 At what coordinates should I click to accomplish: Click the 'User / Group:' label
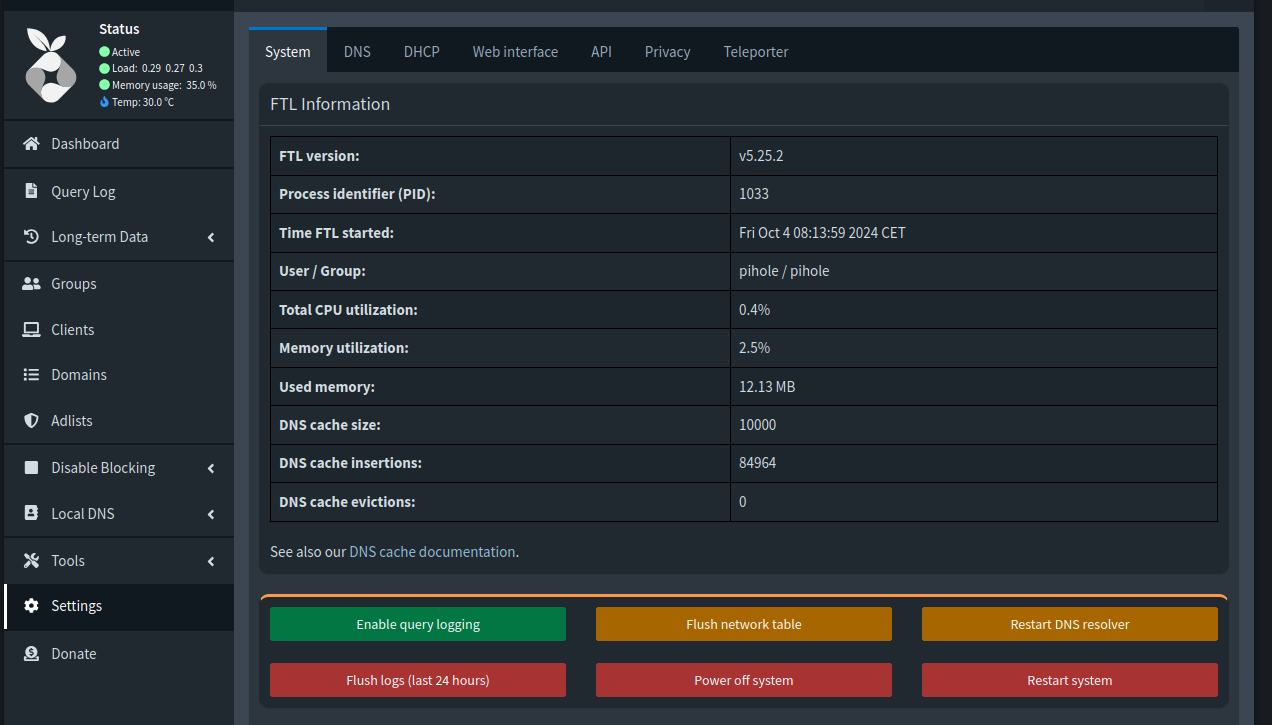point(322,271)
